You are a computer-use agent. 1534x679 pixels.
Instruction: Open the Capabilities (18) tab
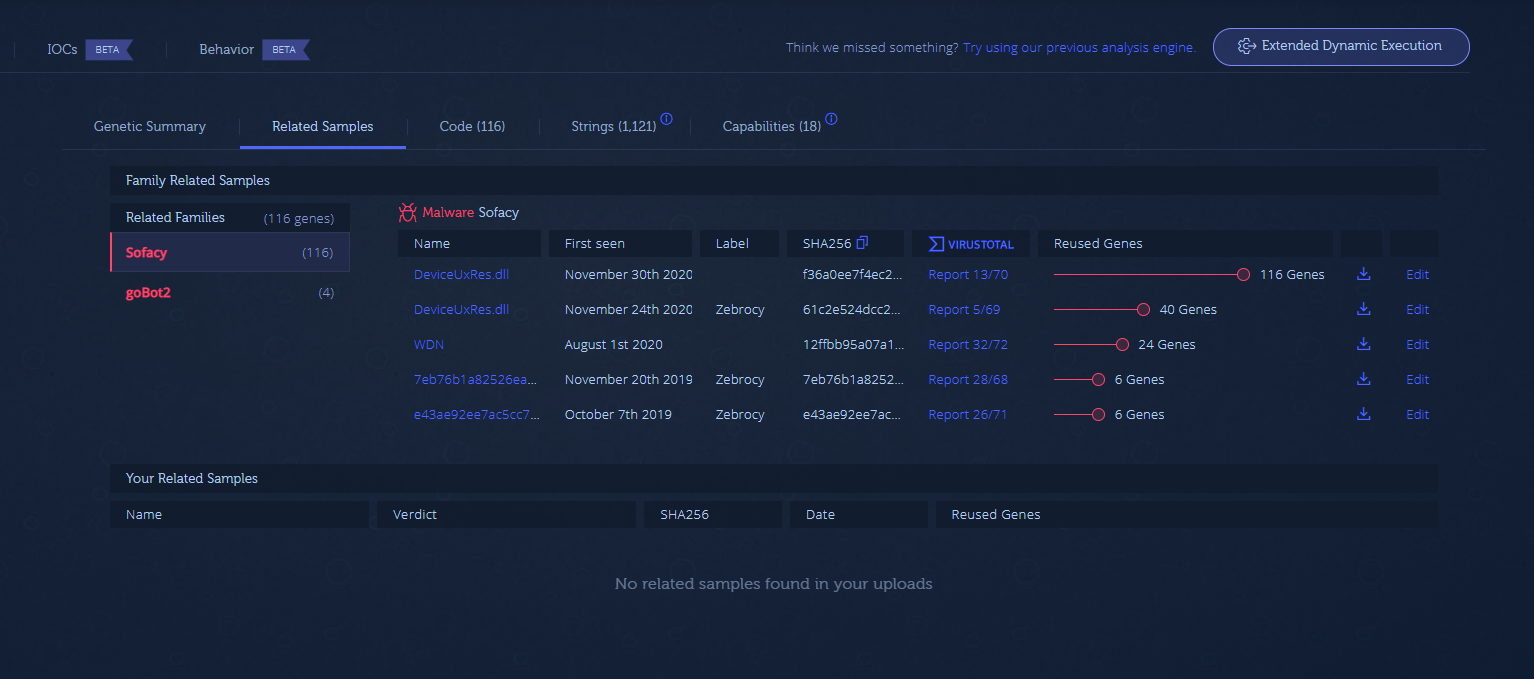[x=771, y=127]
